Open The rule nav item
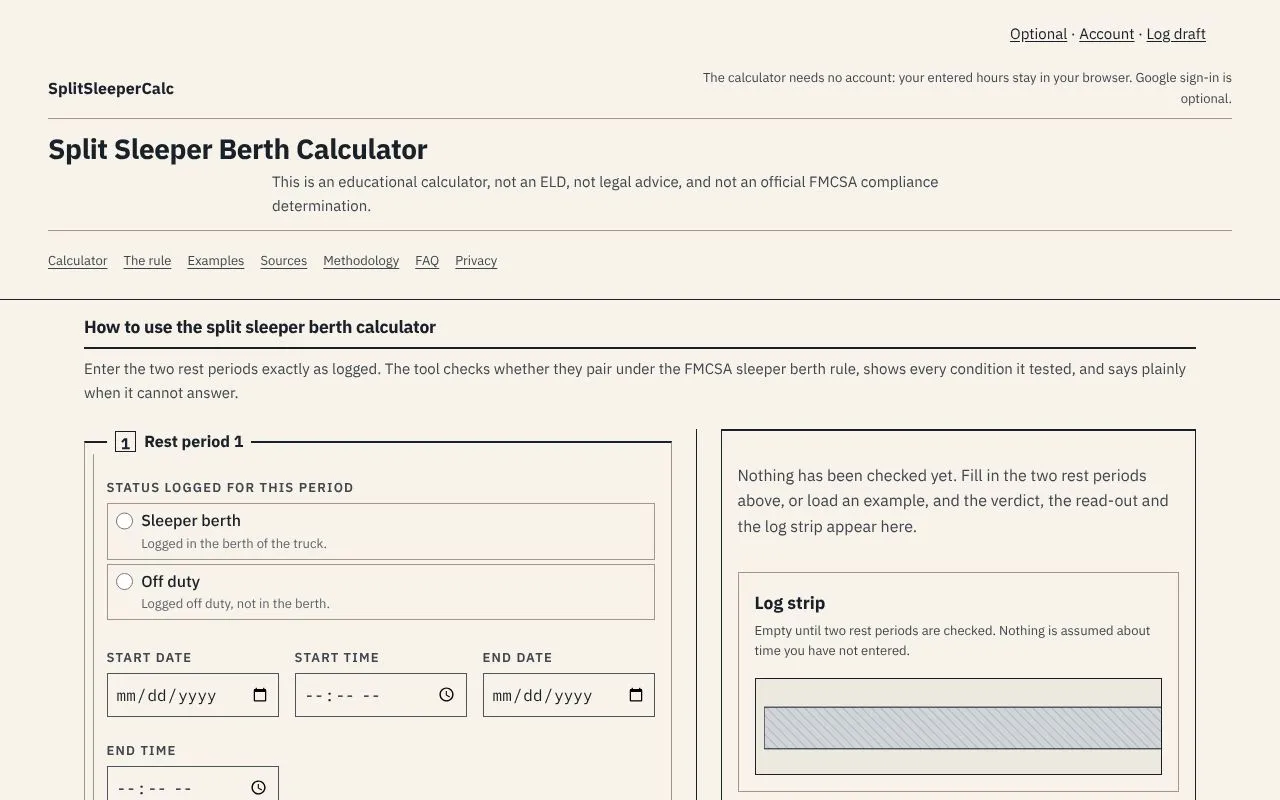Screen dimensions: 1280x800 (x=147, y=261)
